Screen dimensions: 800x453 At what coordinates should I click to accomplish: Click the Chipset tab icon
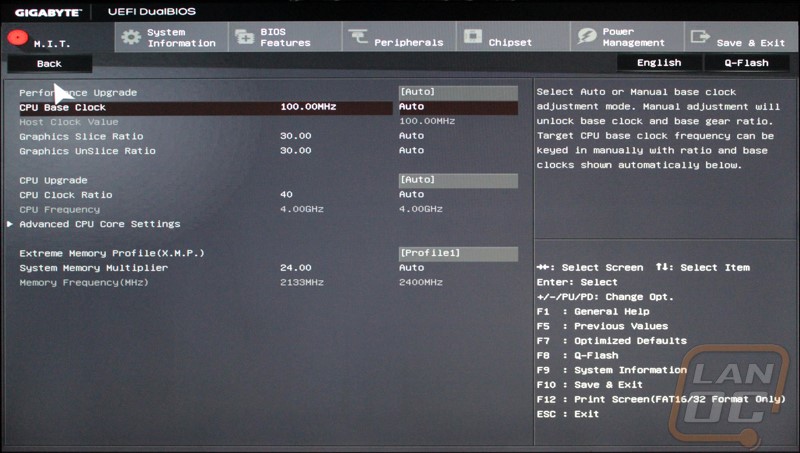coord(471,38)
